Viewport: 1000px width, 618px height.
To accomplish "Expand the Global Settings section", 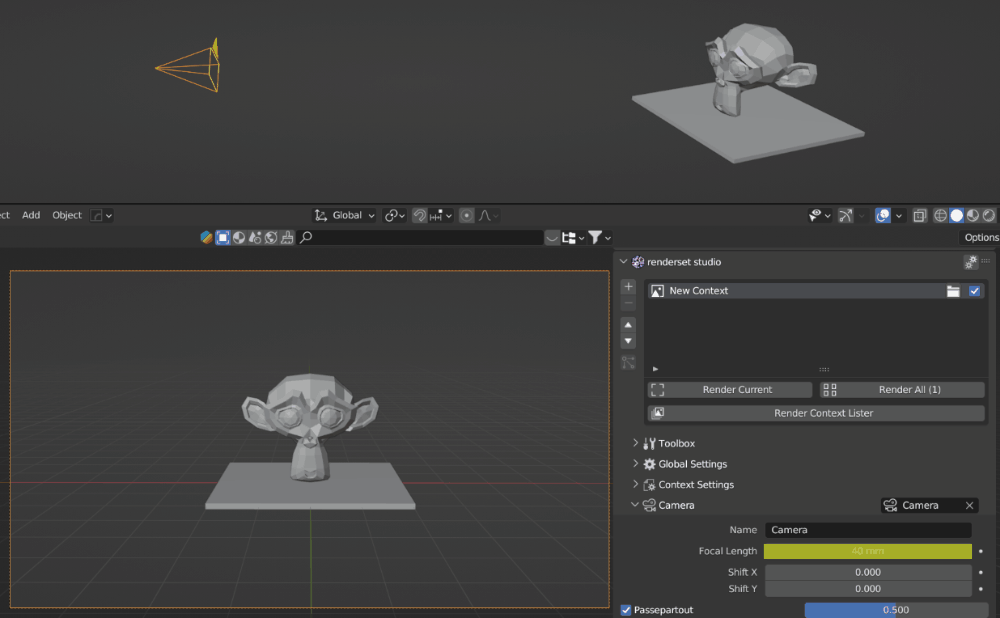I will (x=692, y=464).
